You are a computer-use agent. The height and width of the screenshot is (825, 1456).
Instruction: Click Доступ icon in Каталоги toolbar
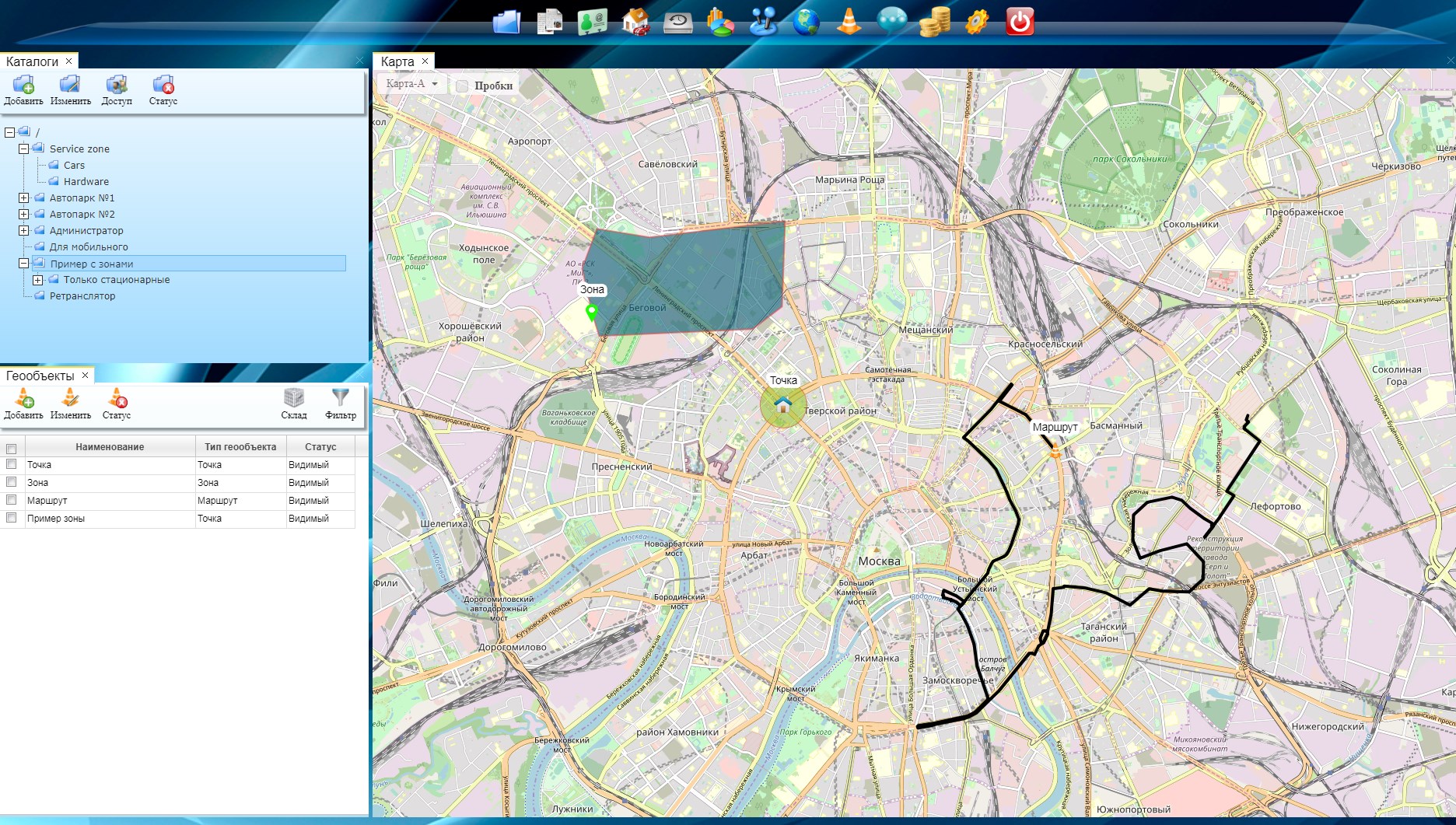[x=117, y=89]
